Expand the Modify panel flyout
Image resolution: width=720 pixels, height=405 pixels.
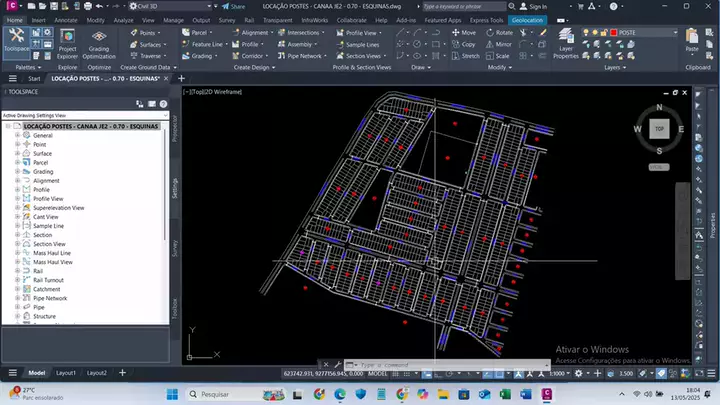coord(500,68)
